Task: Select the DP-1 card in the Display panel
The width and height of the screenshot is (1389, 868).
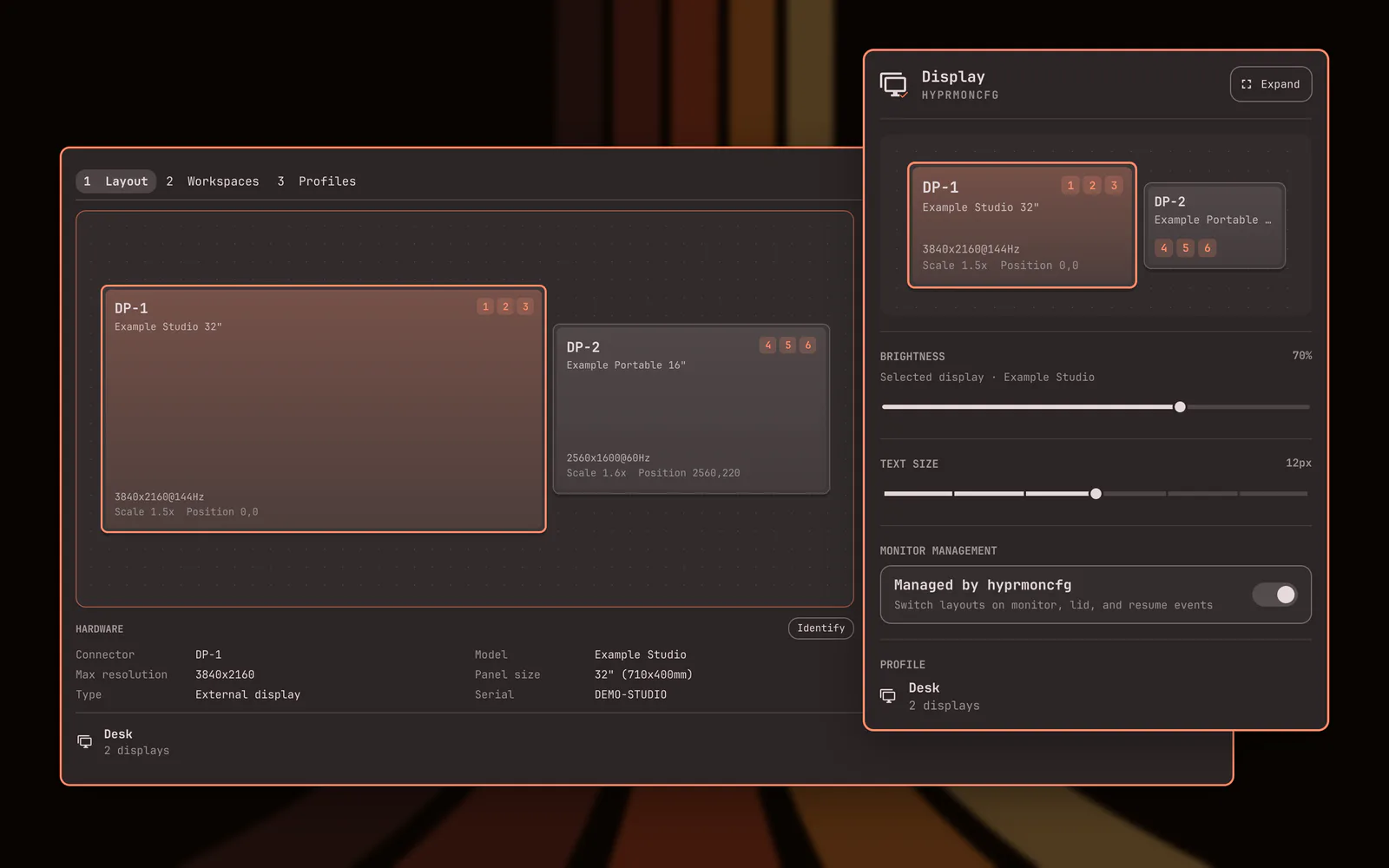Action: [x=1022, y=225]
